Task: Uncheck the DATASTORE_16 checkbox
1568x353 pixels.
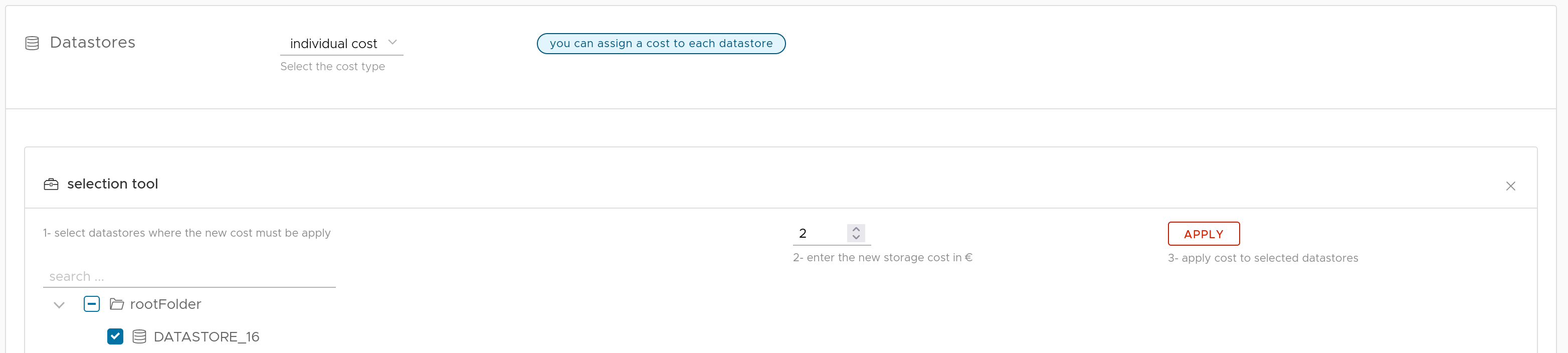Action: click(115, 336)
